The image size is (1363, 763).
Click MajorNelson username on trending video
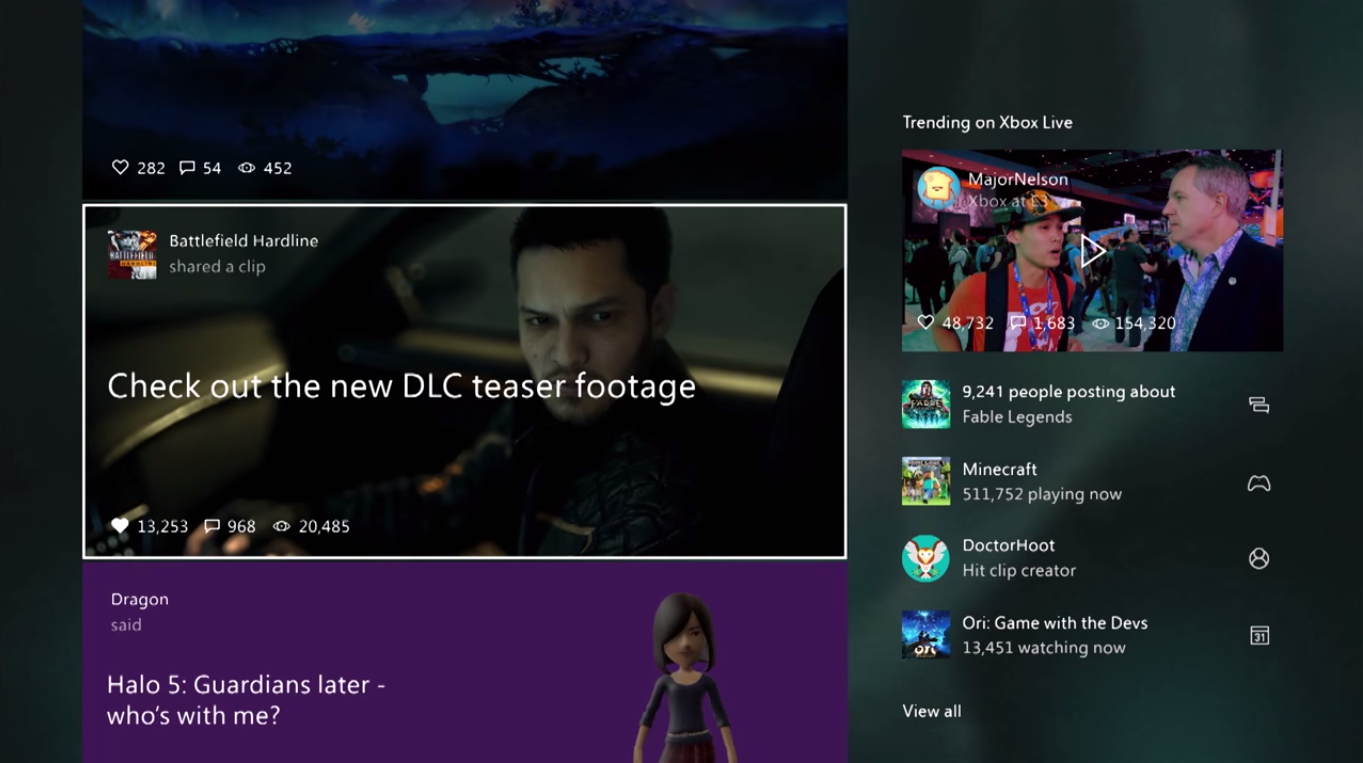[x=1018, y=179]
